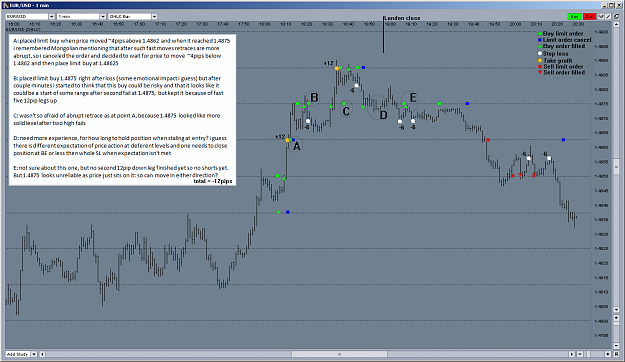Click the 16:00 time axis label
The image size is (625, 362).
point(14,24)
